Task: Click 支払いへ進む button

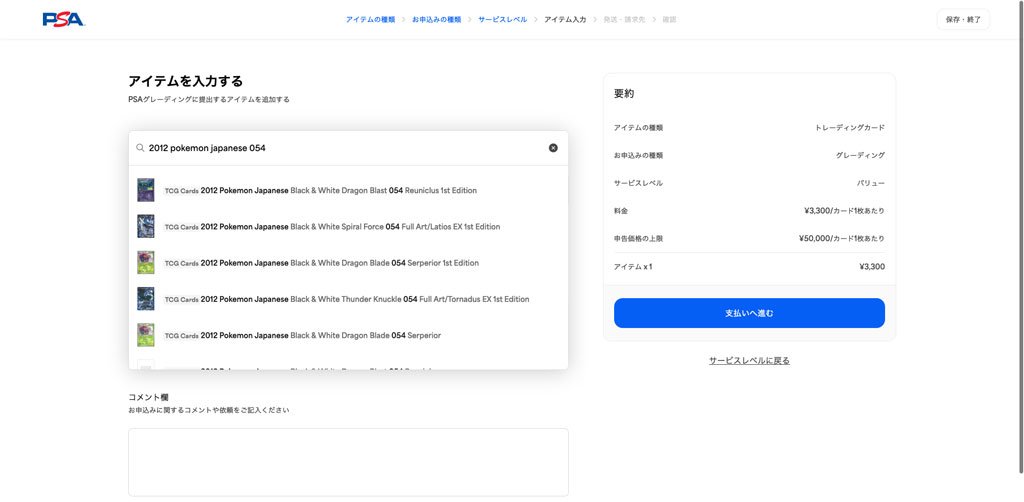Action: point(749,313)
